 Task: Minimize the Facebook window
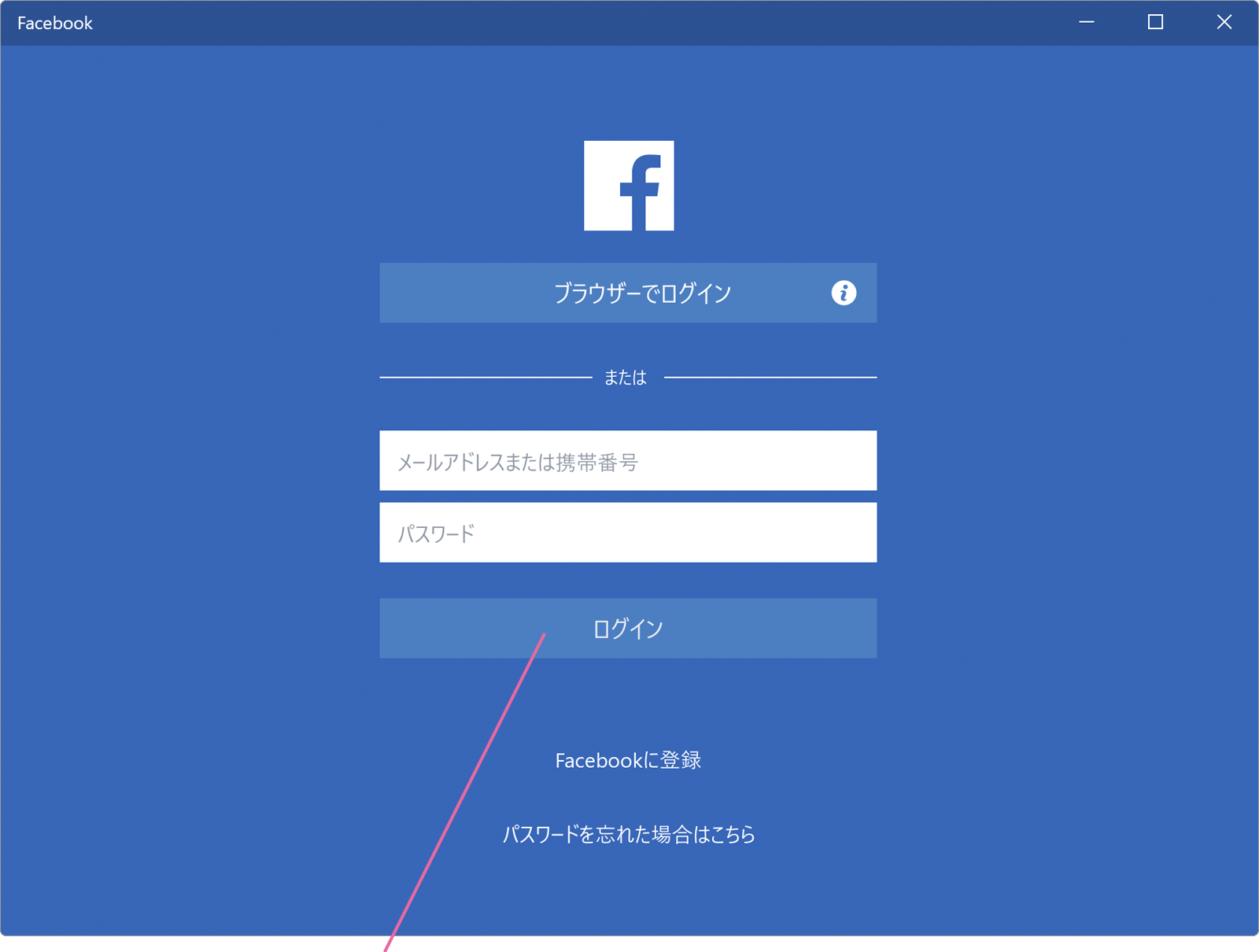coord(1087,22)
